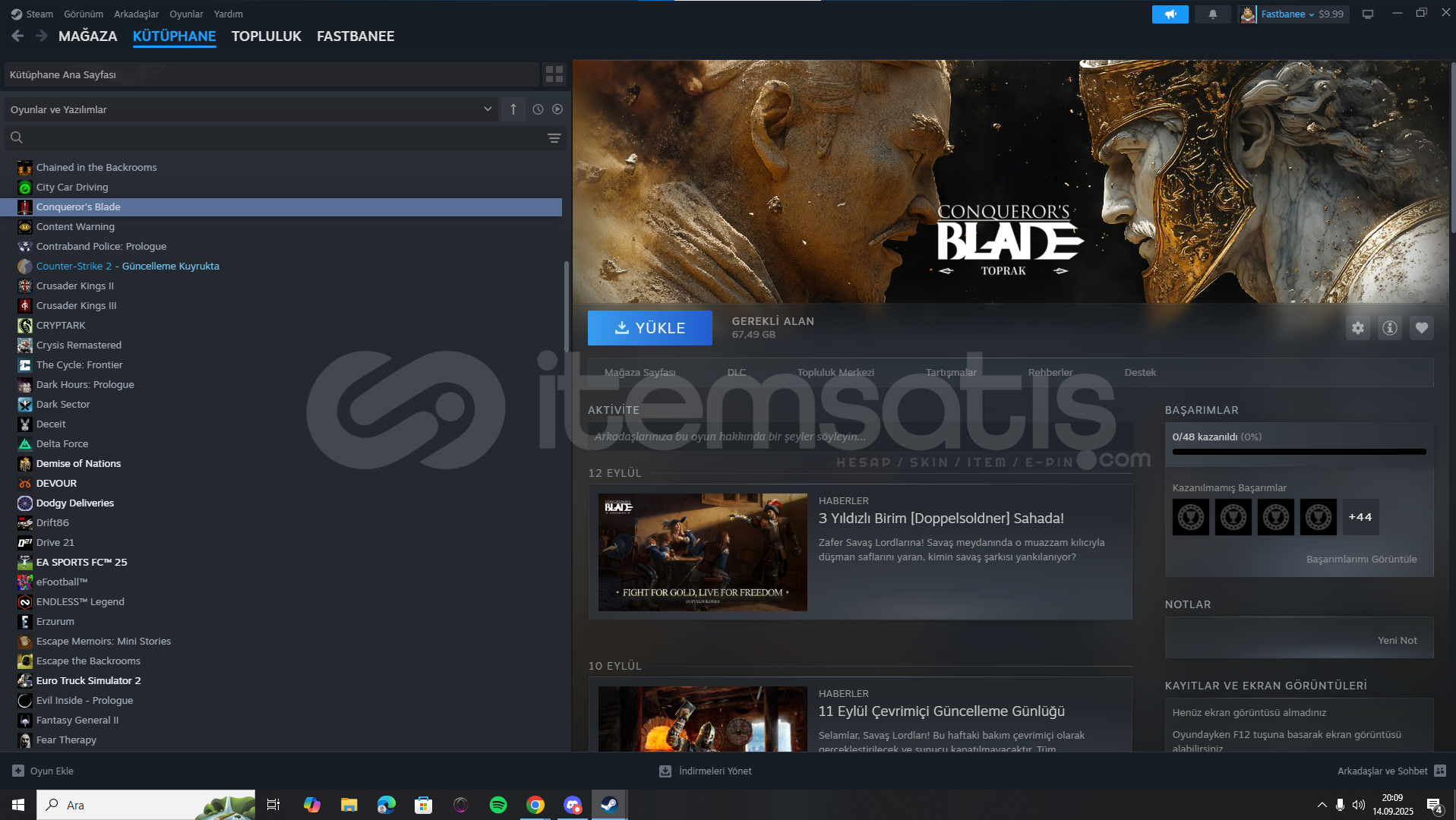Switch library to grid collections view
The height and width of the screenshot is (820, 1456).
point(554,74)
